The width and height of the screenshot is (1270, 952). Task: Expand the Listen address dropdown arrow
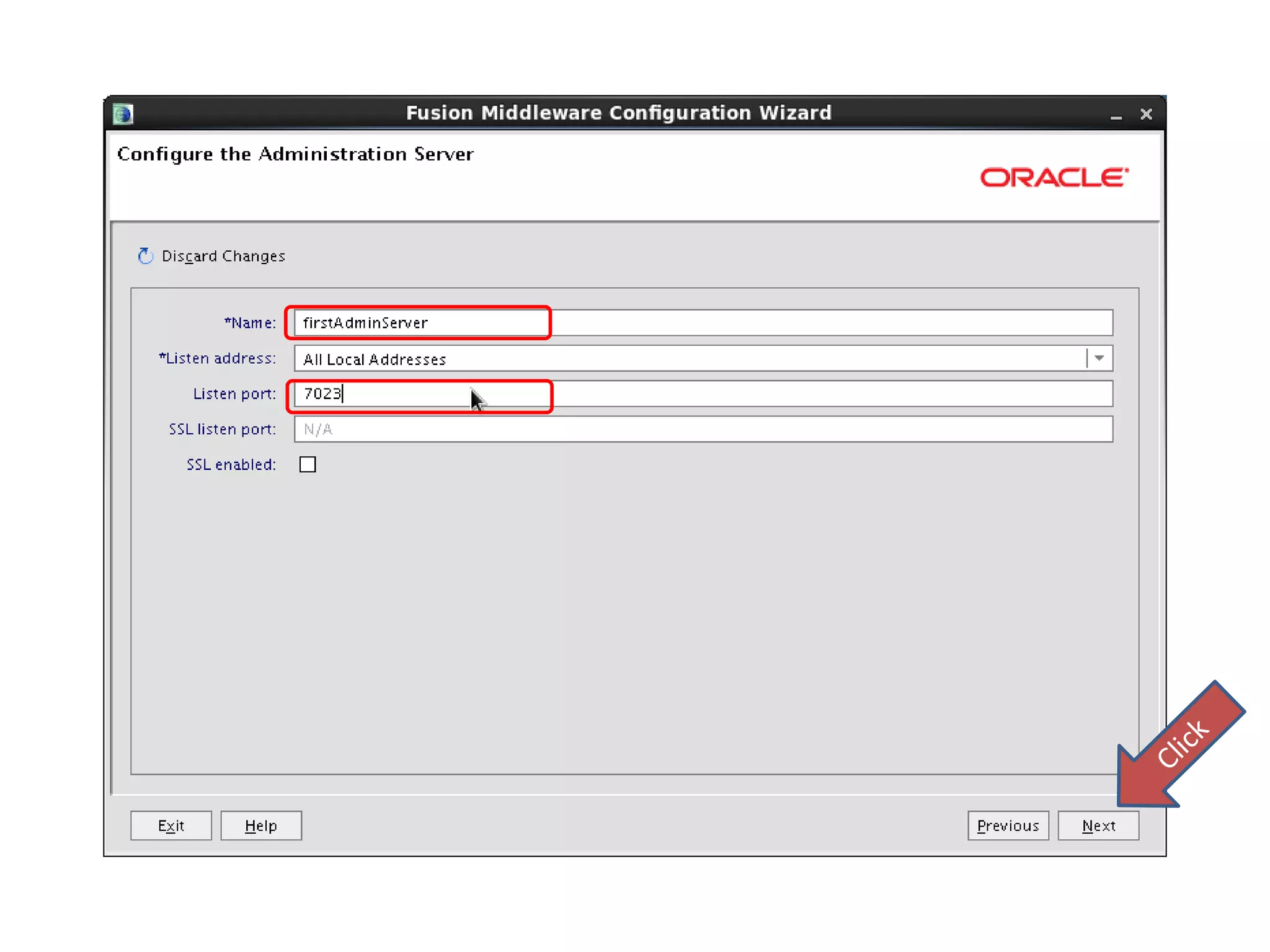tap(1099, 358)
